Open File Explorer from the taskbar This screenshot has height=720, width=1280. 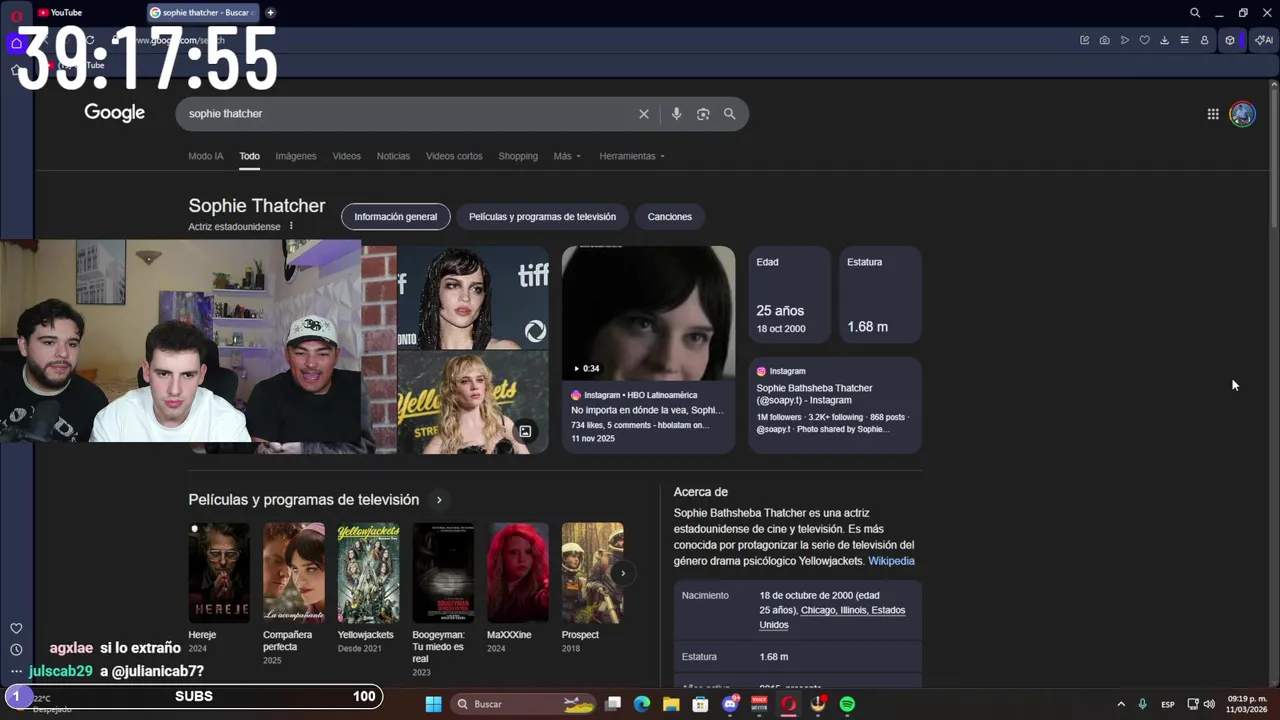click(671, 704)
